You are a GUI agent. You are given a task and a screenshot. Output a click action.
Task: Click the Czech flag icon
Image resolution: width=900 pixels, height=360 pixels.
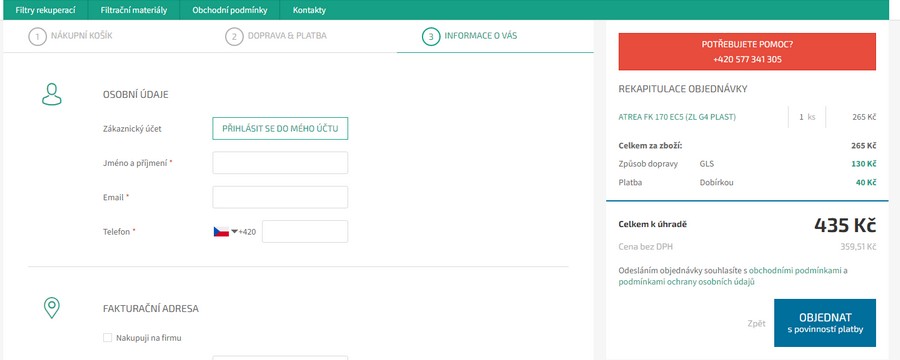(x=221, y=232)
